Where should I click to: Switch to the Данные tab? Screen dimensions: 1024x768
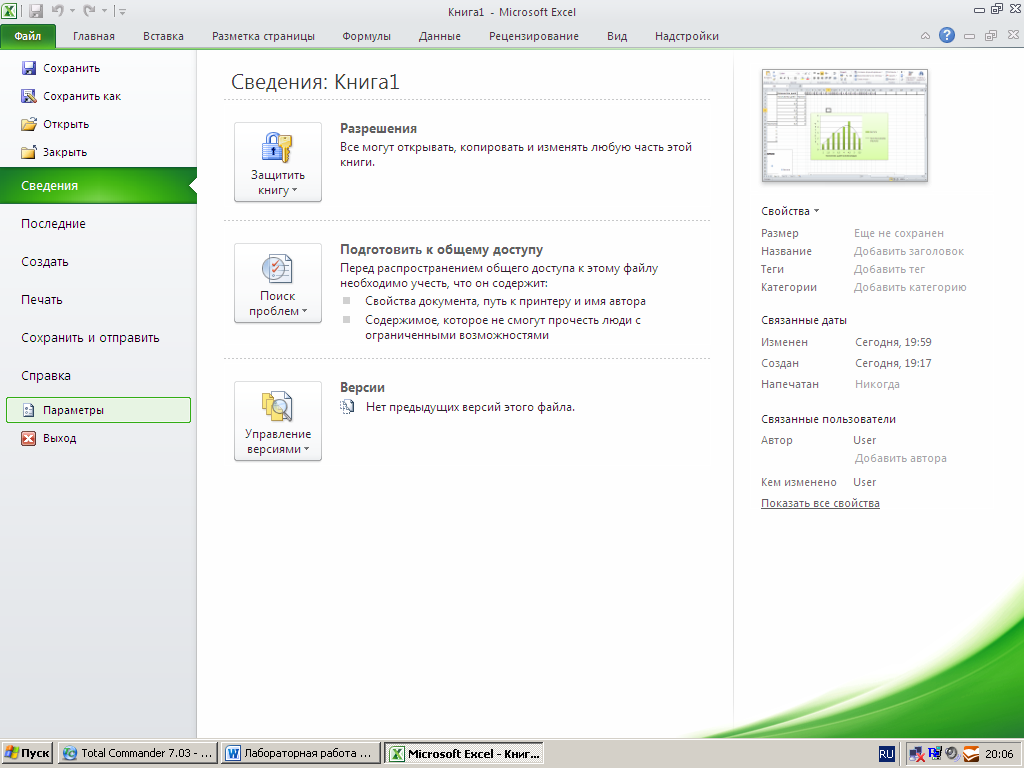click(x=440, y=36)
